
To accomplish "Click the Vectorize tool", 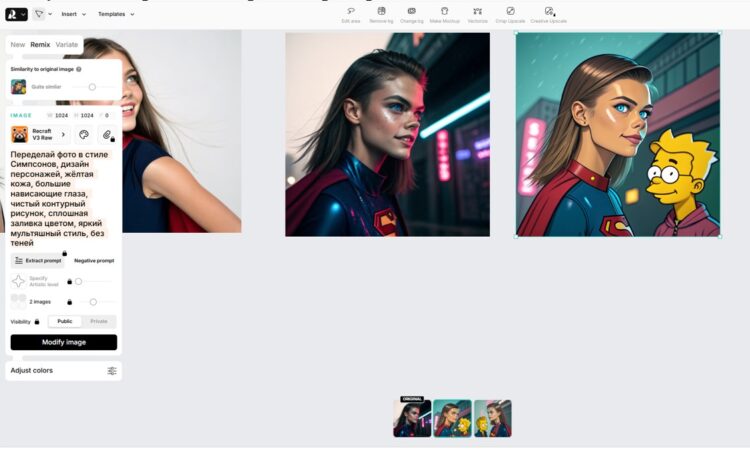I will point(477,15).
